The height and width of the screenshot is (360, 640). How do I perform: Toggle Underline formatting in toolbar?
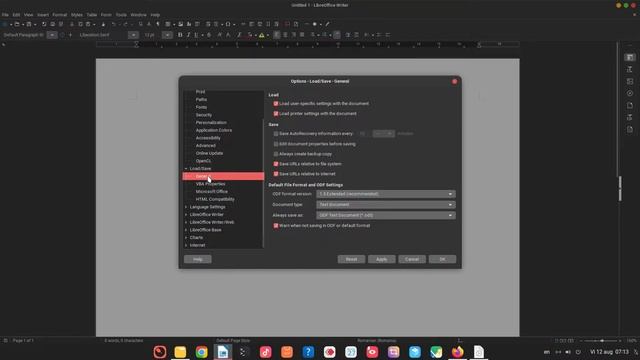click(196, 35)
